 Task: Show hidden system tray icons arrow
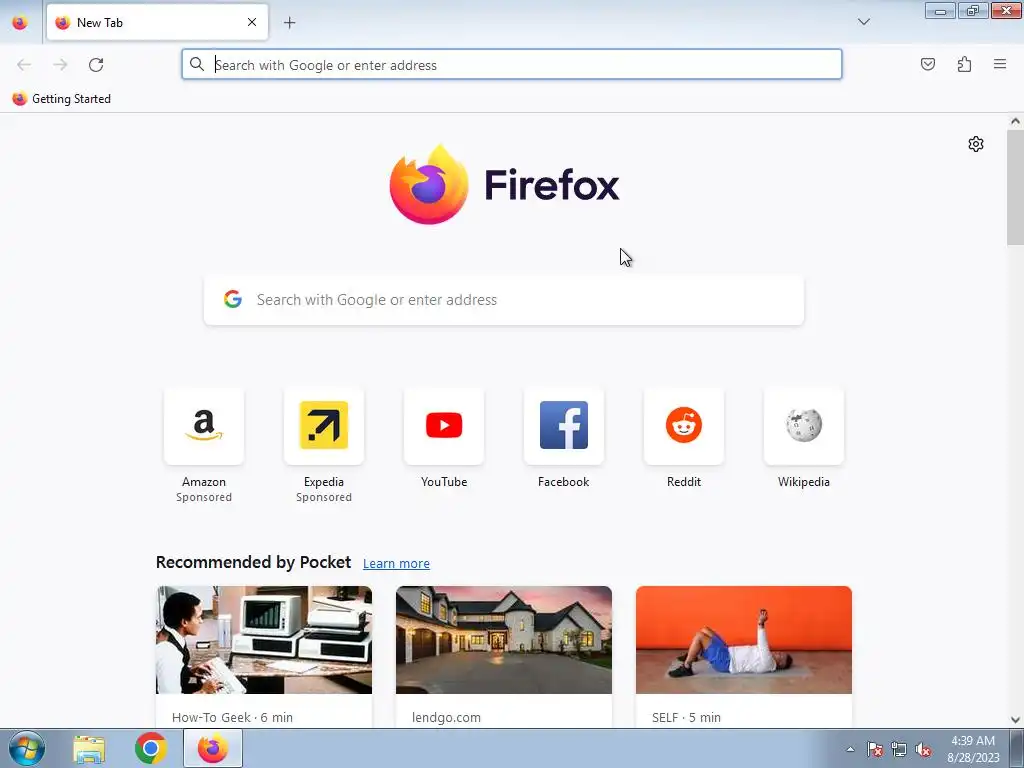(850, 749)
